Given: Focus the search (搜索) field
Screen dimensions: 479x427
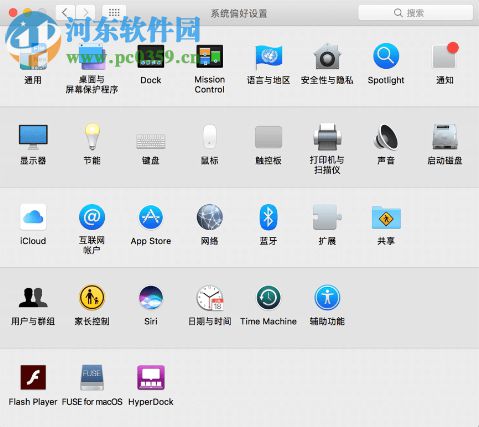Looking at the screenshot, I should [x=415, y=13].
